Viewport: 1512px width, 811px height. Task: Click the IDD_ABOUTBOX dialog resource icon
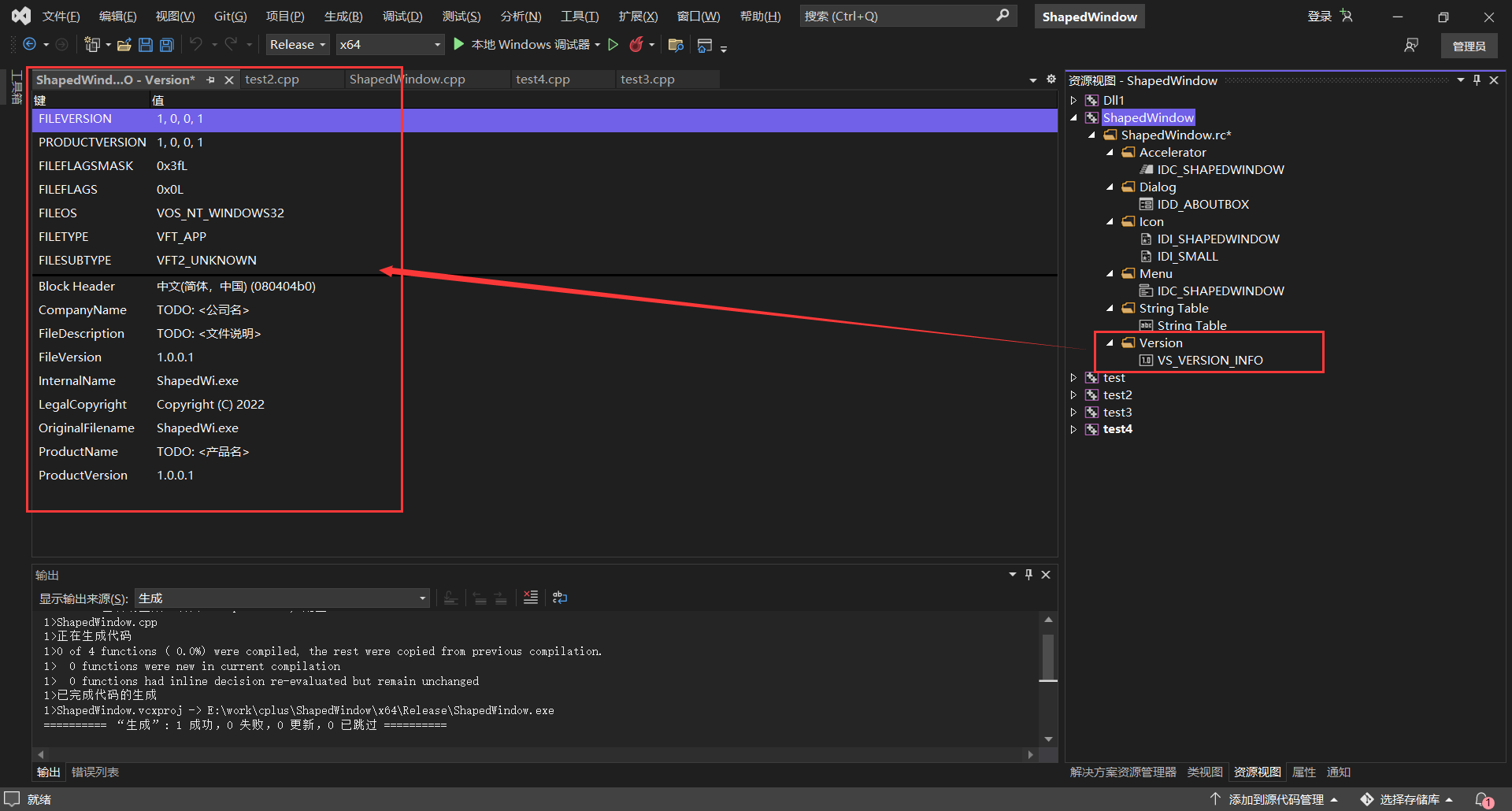[1147, 205]
